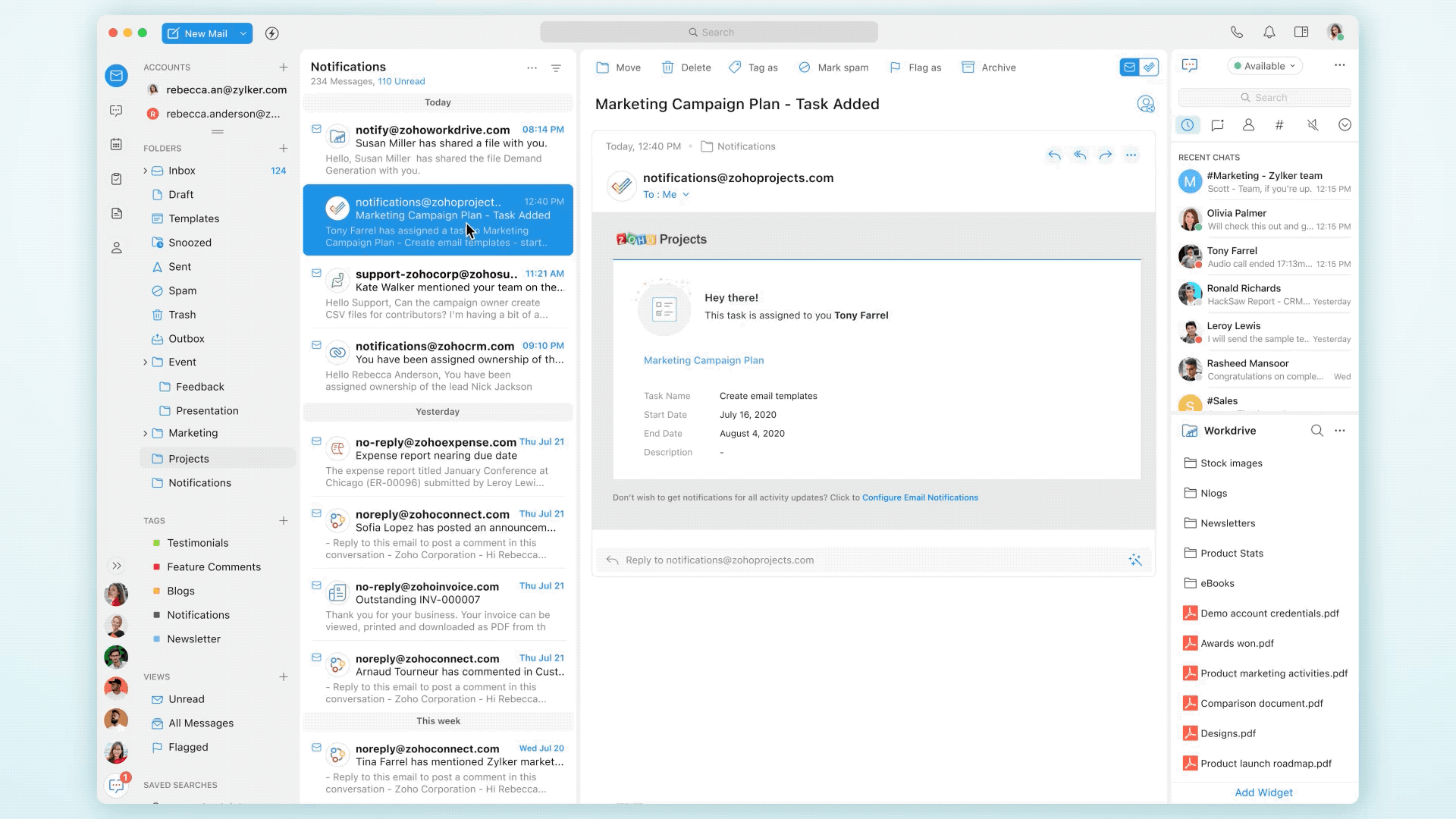
Task: Open the notification bell icon
Action: (x=1269, y=32)
